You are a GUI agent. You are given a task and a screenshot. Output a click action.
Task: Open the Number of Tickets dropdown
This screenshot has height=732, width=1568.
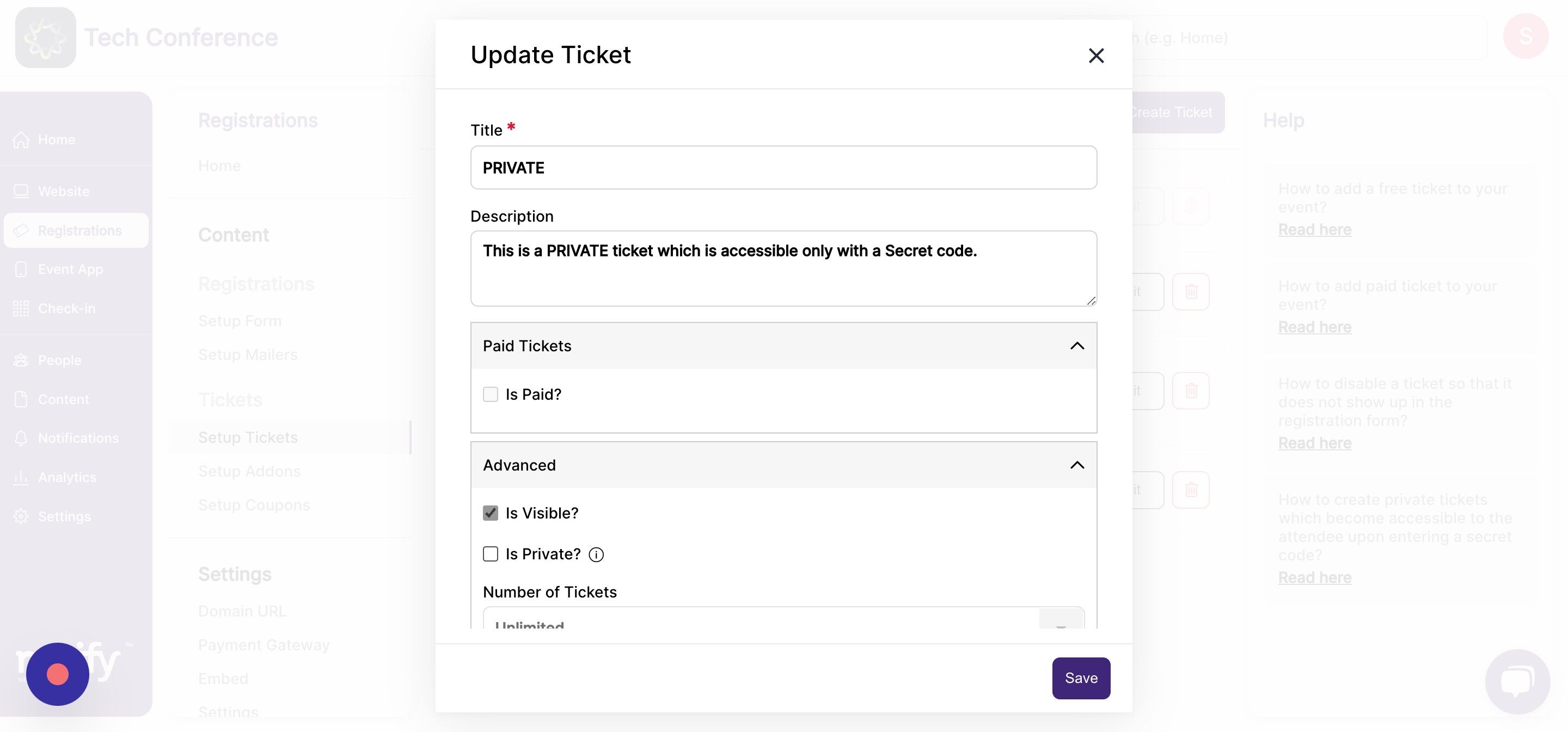[783, 618]
